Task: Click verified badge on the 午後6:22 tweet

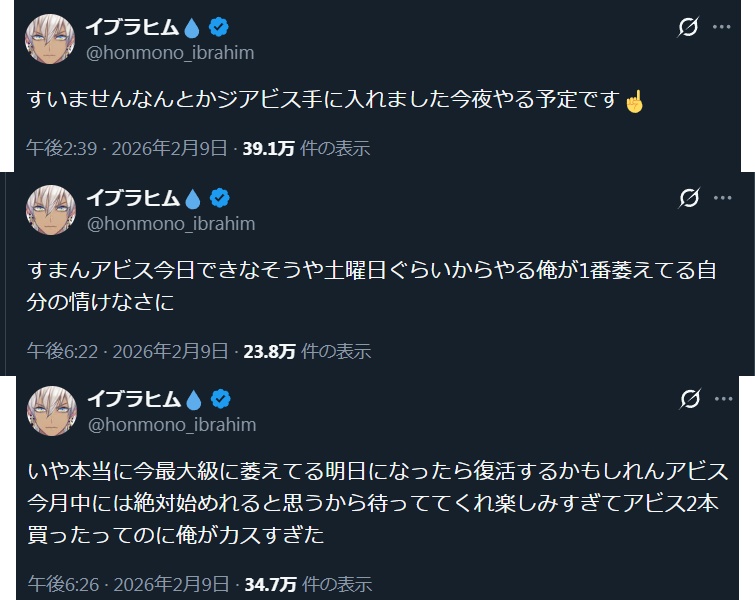Action: (220, 197)
